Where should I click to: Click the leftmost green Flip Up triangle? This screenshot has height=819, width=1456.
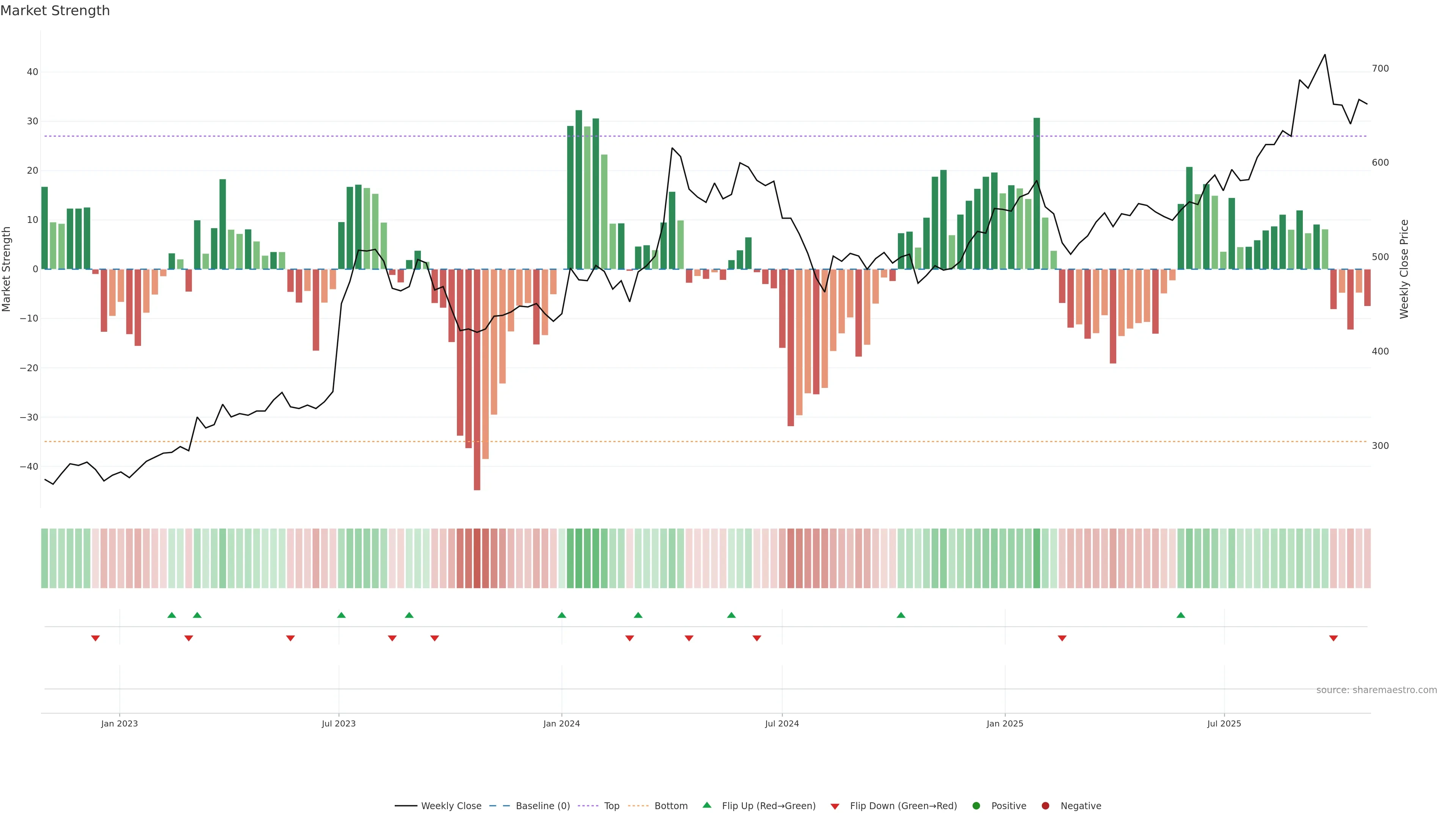tap(172, 615)
